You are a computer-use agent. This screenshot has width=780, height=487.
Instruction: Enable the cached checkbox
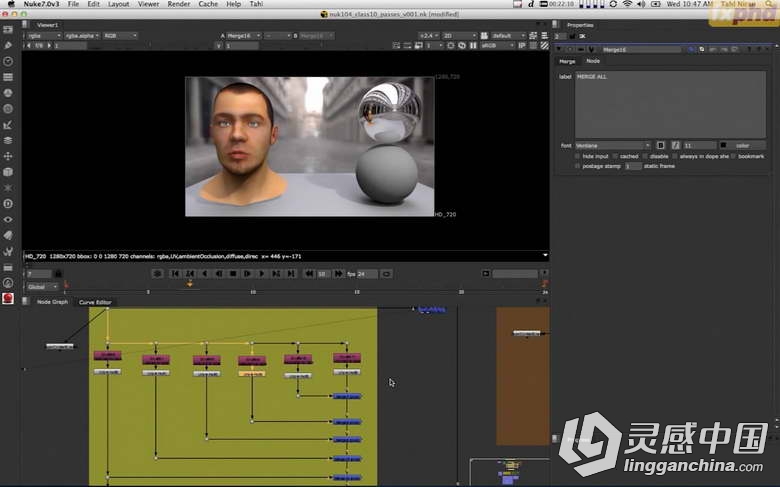click(615, 156)
